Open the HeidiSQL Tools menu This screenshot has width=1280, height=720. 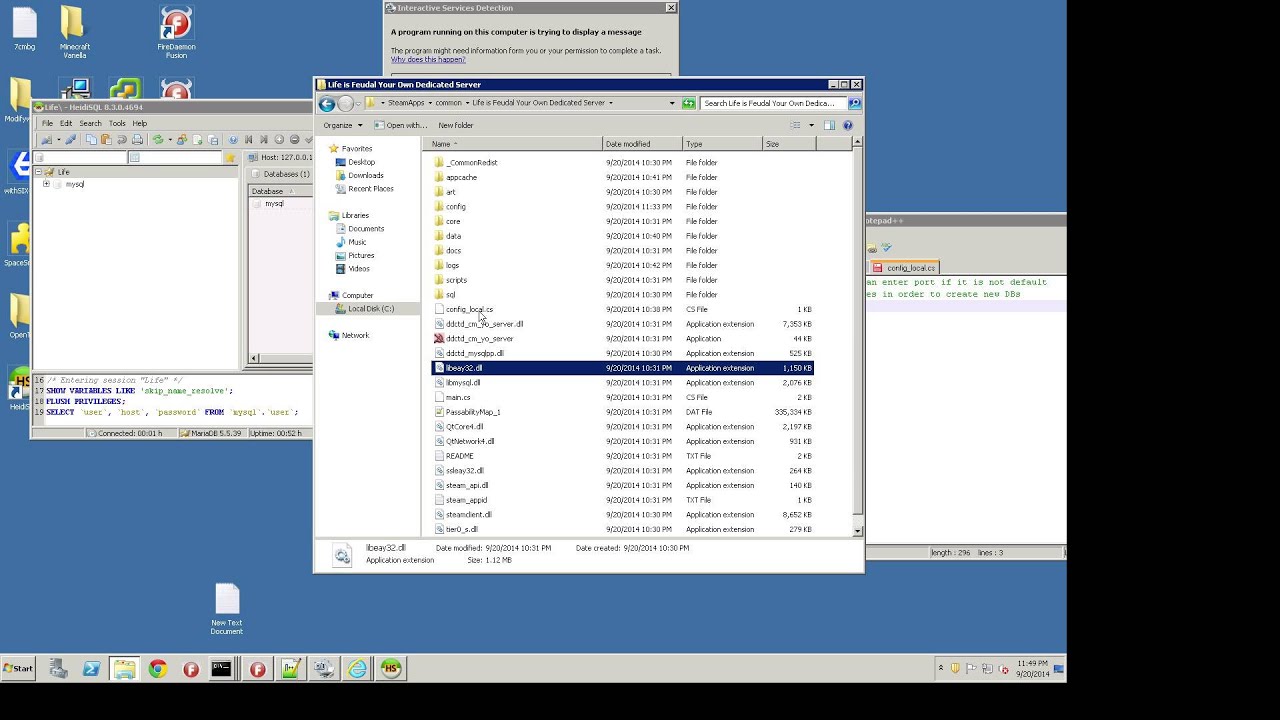[116, 123]
